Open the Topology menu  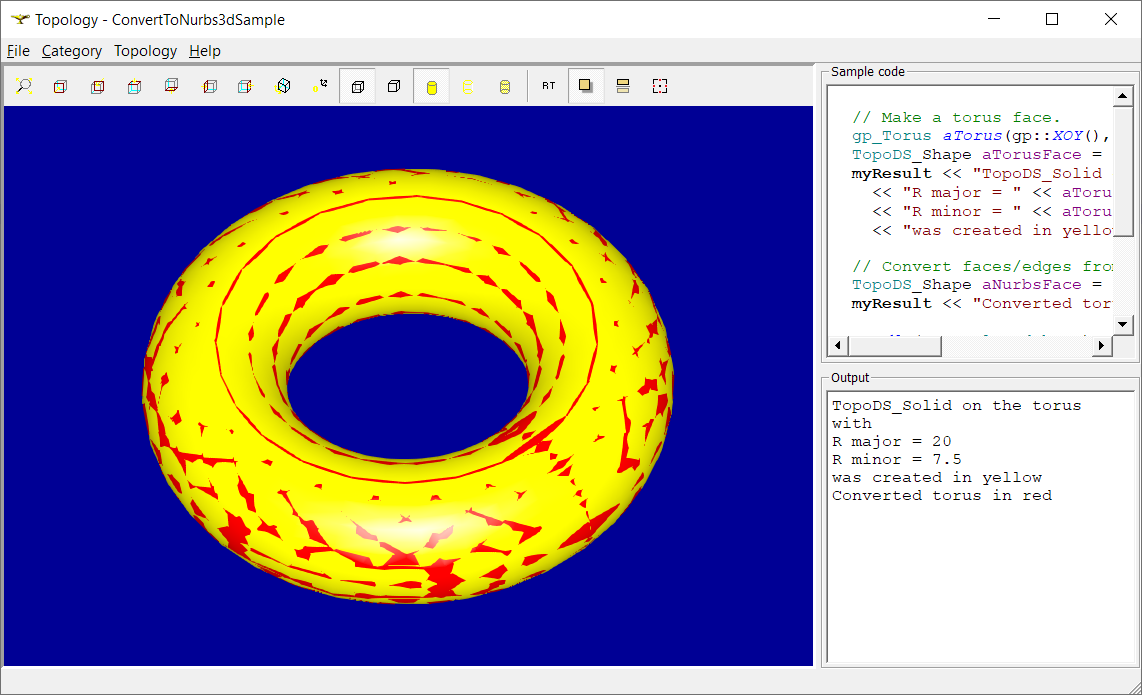[x=145, y=51]
